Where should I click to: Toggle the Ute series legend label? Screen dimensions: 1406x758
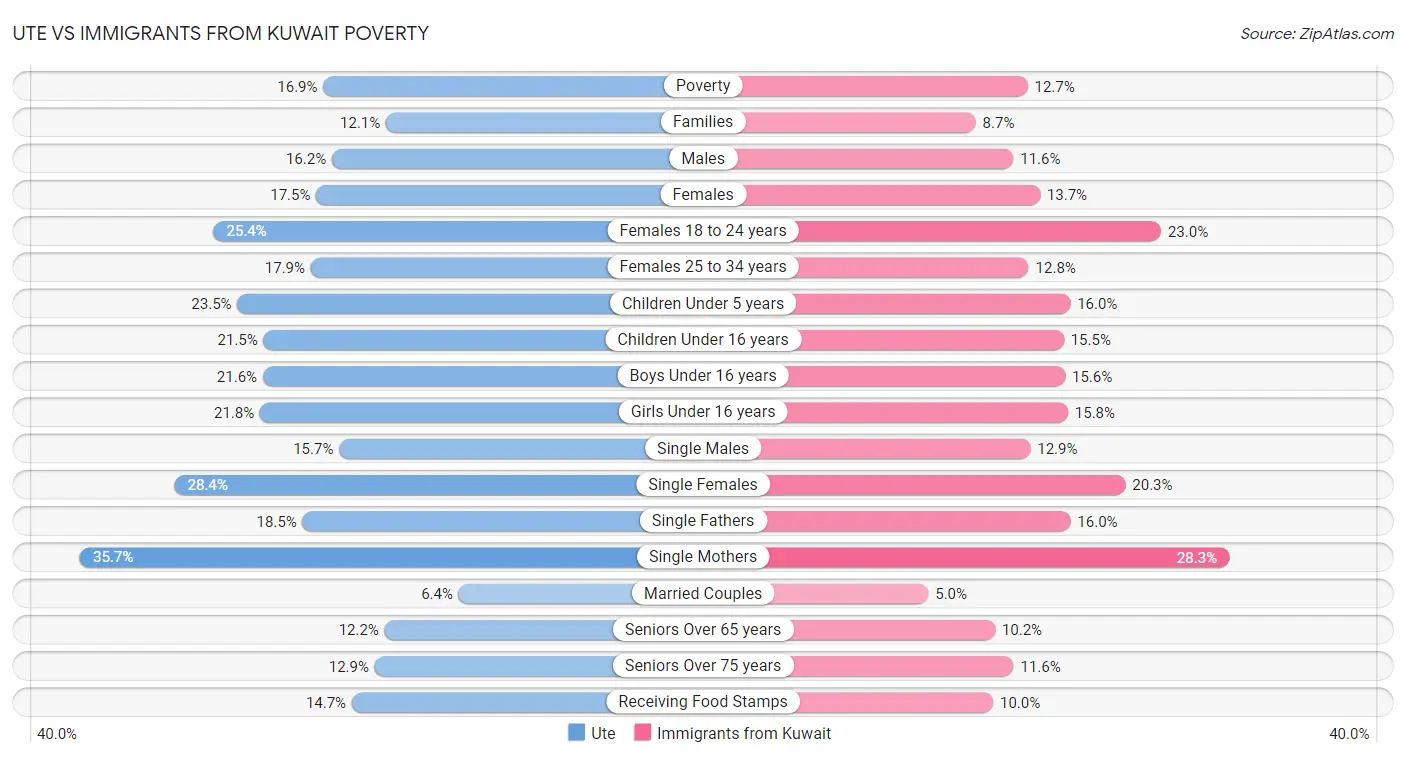[x=603, y=733]
